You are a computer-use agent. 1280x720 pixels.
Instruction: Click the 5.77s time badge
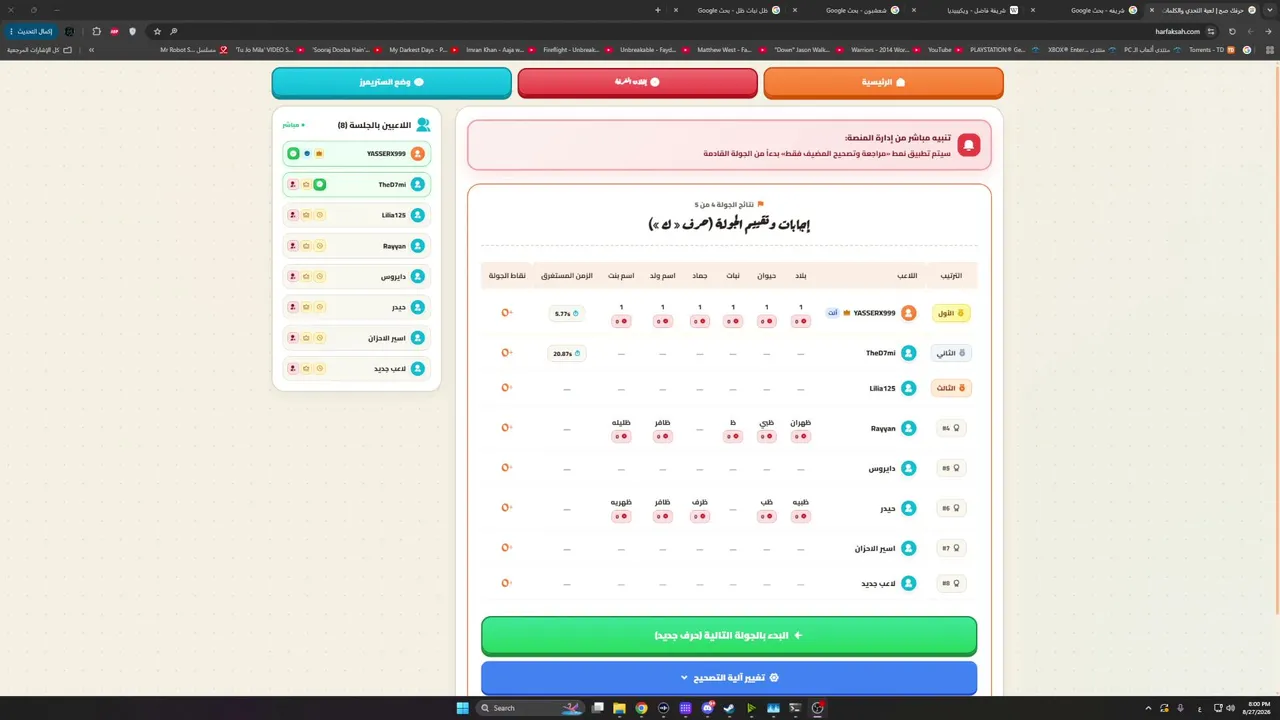click(566, 313)
